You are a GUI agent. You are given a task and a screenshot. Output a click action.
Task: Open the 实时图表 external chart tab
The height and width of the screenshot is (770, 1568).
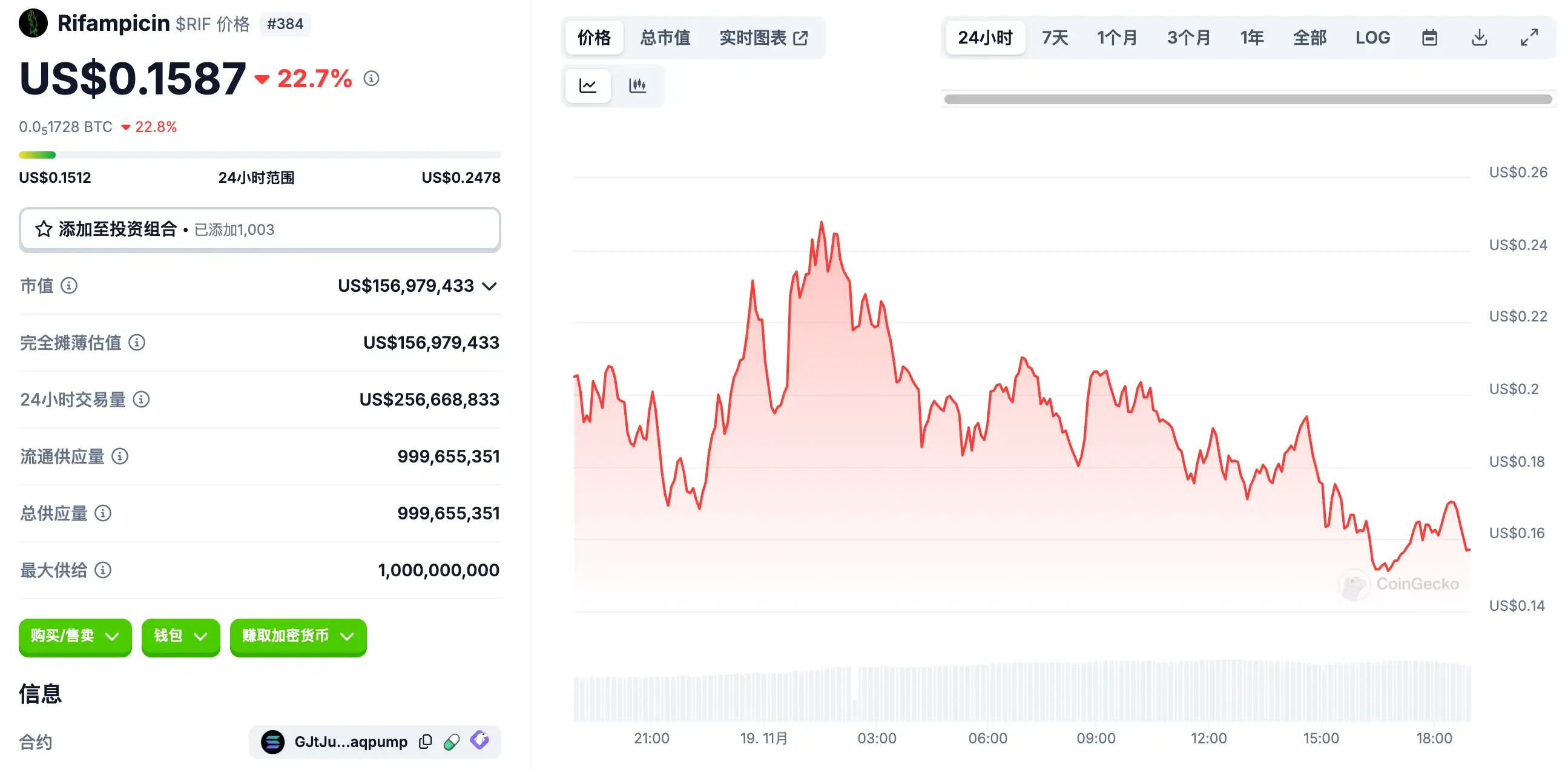763,38
